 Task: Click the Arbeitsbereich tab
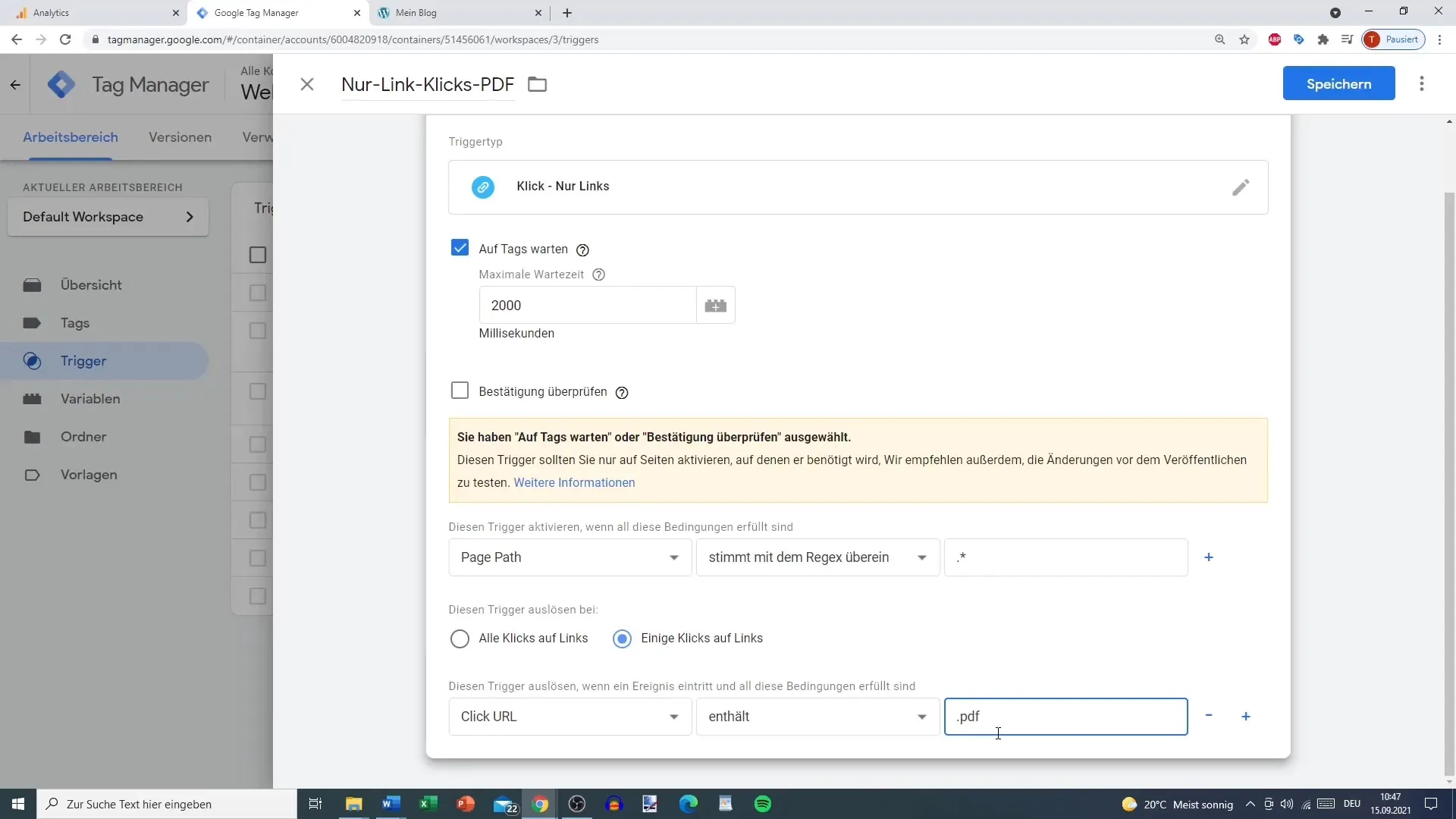(71, 136)
